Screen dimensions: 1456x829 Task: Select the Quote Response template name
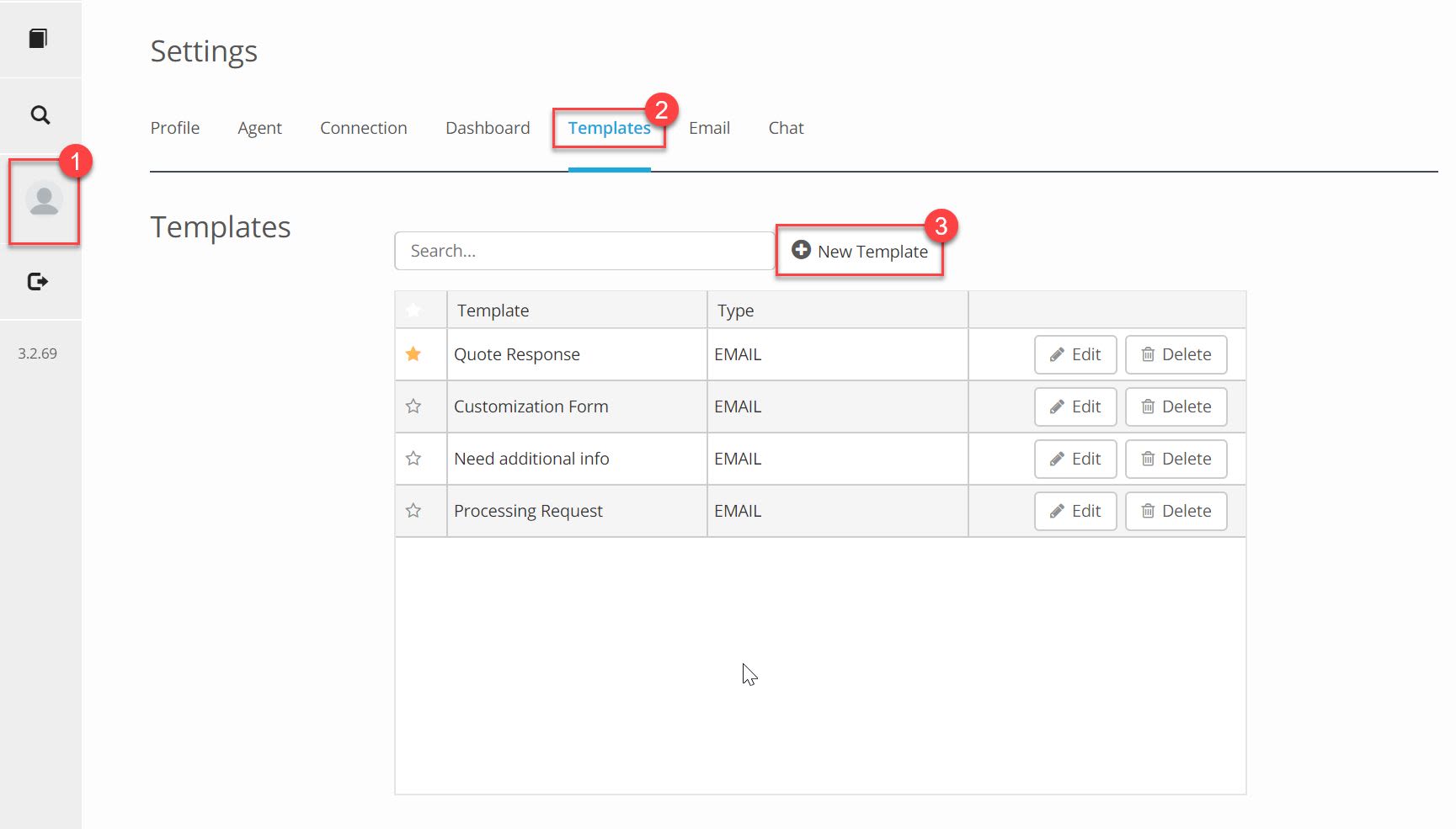[x=517, y=354]
